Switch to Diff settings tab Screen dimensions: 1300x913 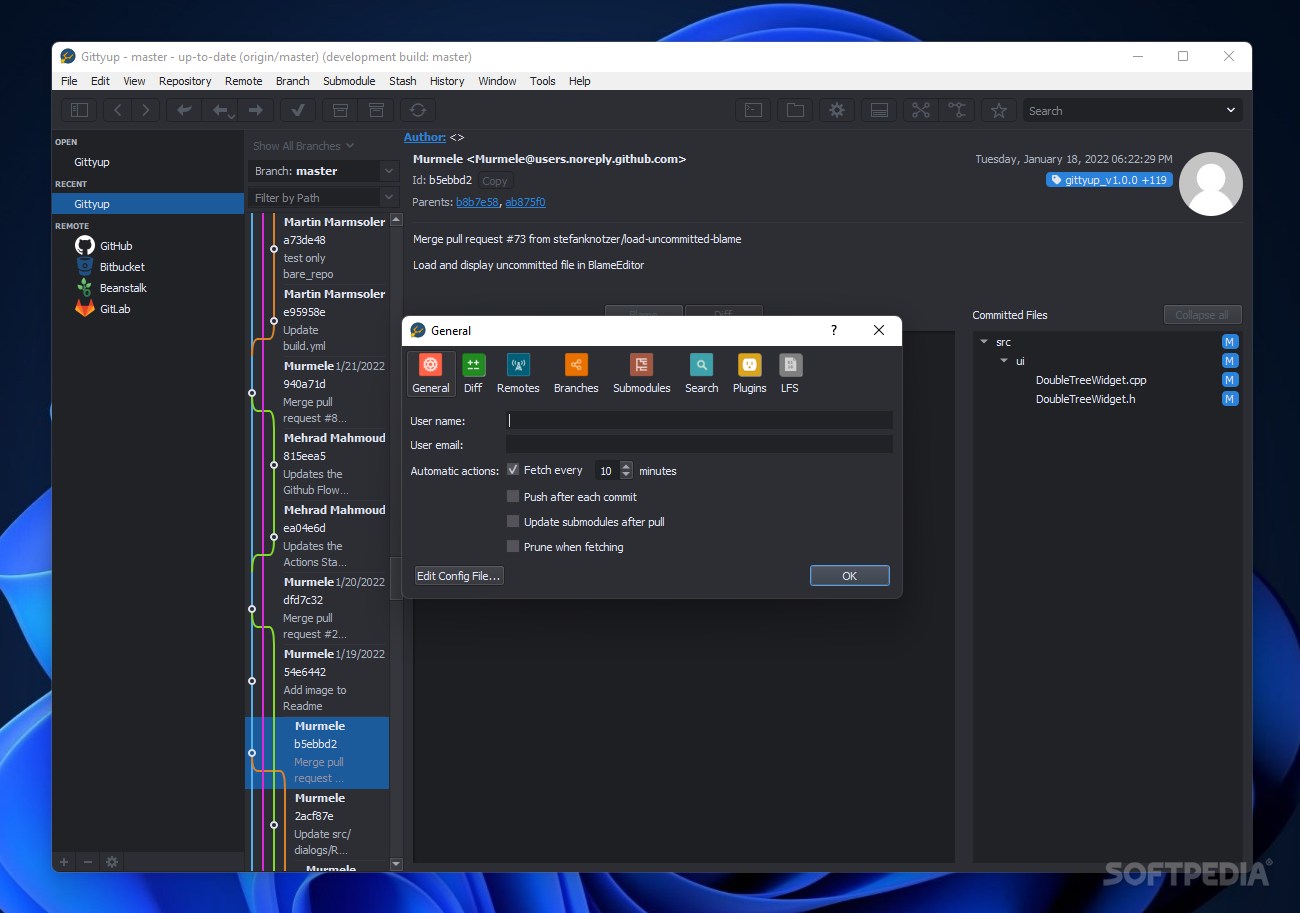[473, 374]
